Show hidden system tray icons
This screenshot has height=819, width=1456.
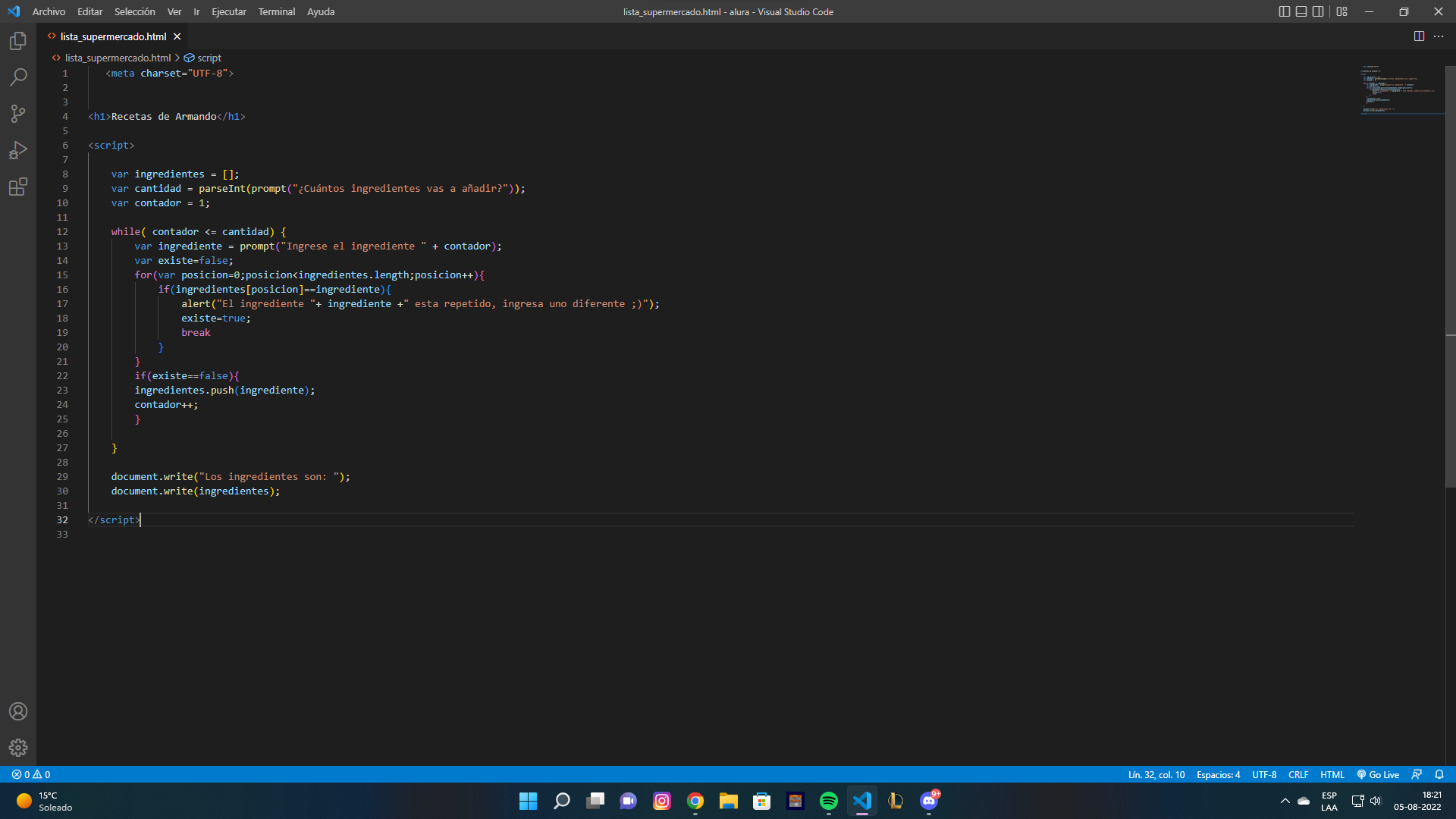click(x=1285, y=801)
